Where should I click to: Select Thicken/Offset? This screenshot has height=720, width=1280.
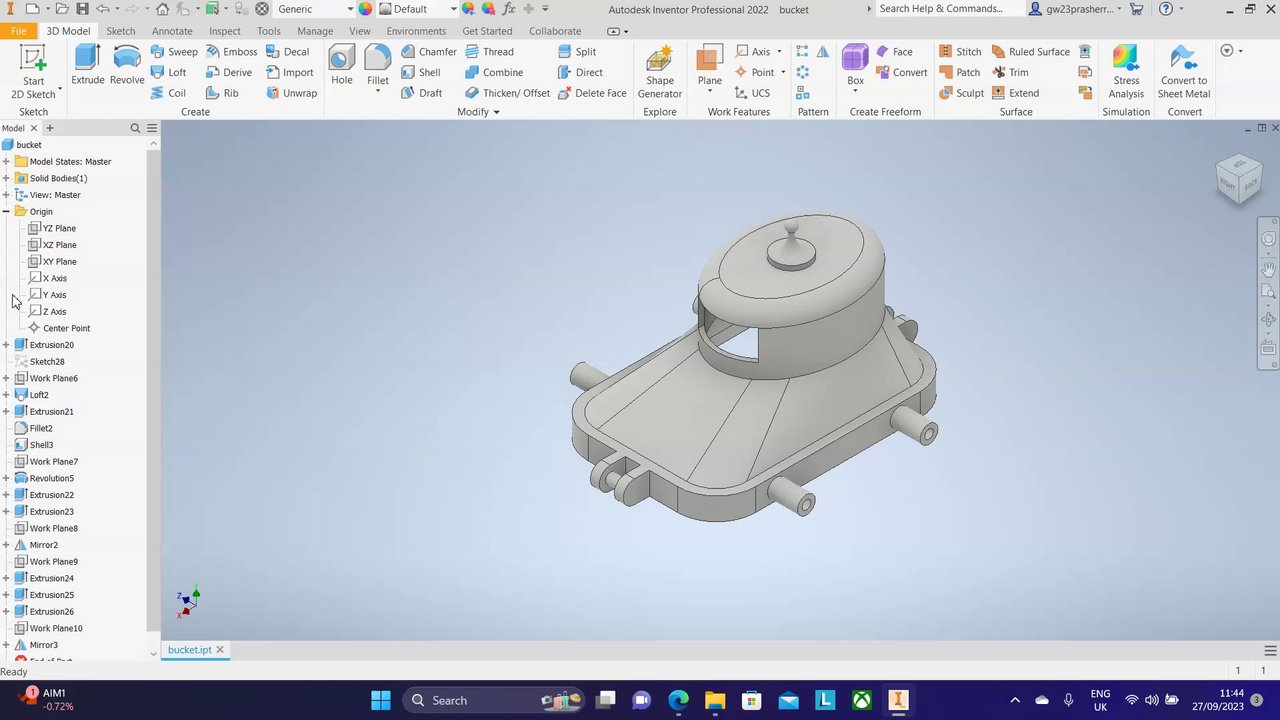click(x=507, y=93)
